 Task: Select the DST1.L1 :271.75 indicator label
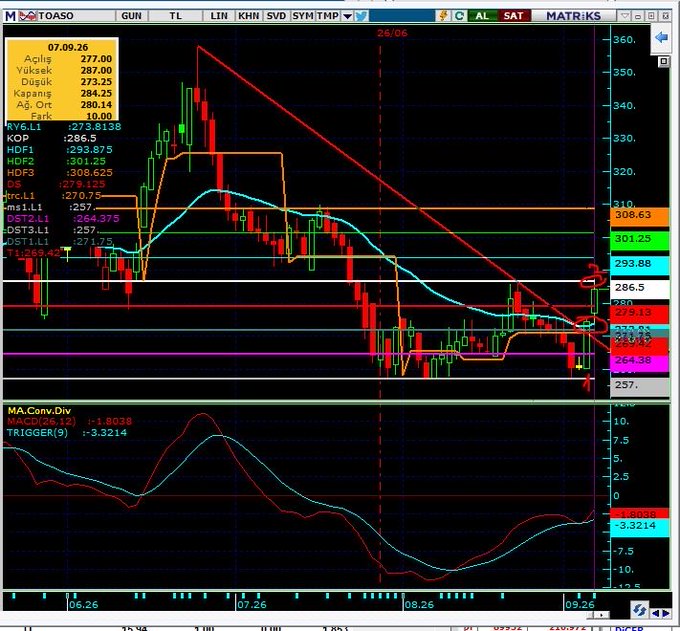point(60,242)
